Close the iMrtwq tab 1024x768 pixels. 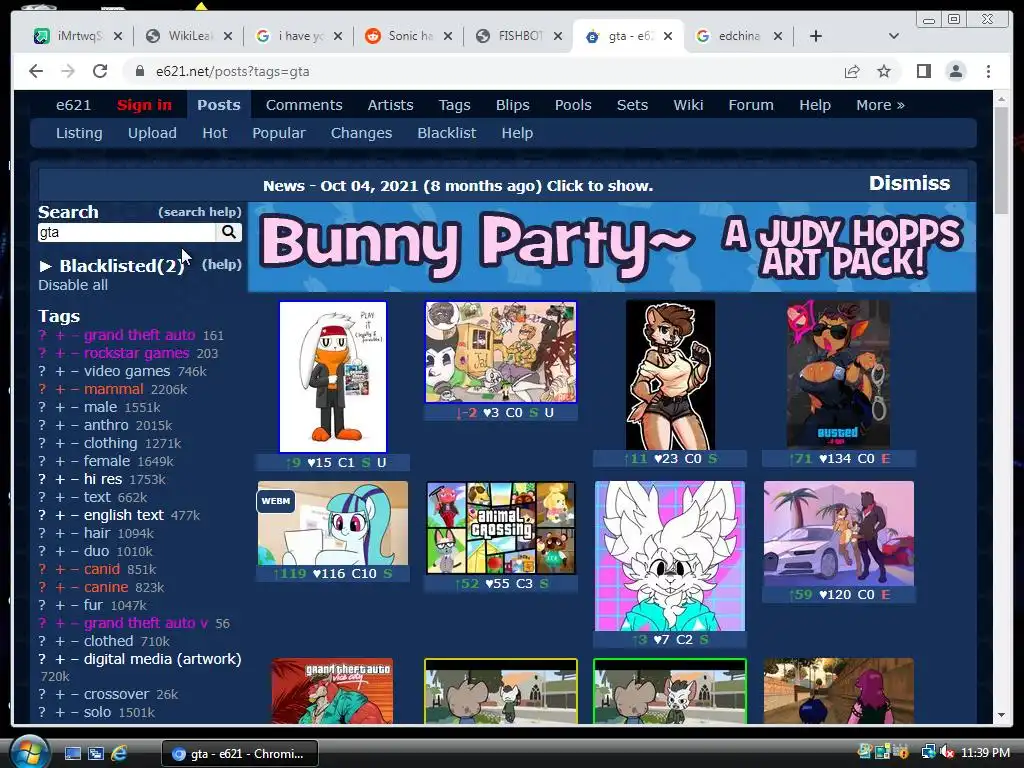[x=118, y=37]
